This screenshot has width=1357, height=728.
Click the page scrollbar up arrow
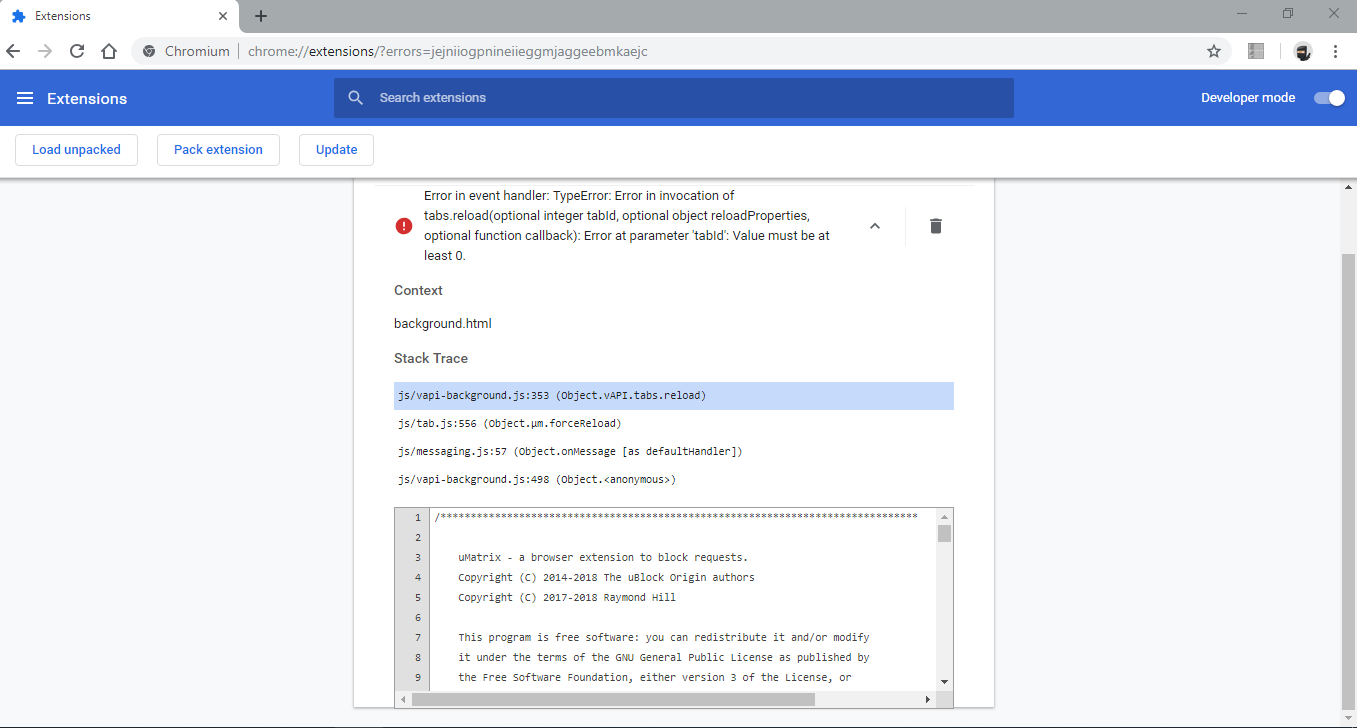(1348, 188)
